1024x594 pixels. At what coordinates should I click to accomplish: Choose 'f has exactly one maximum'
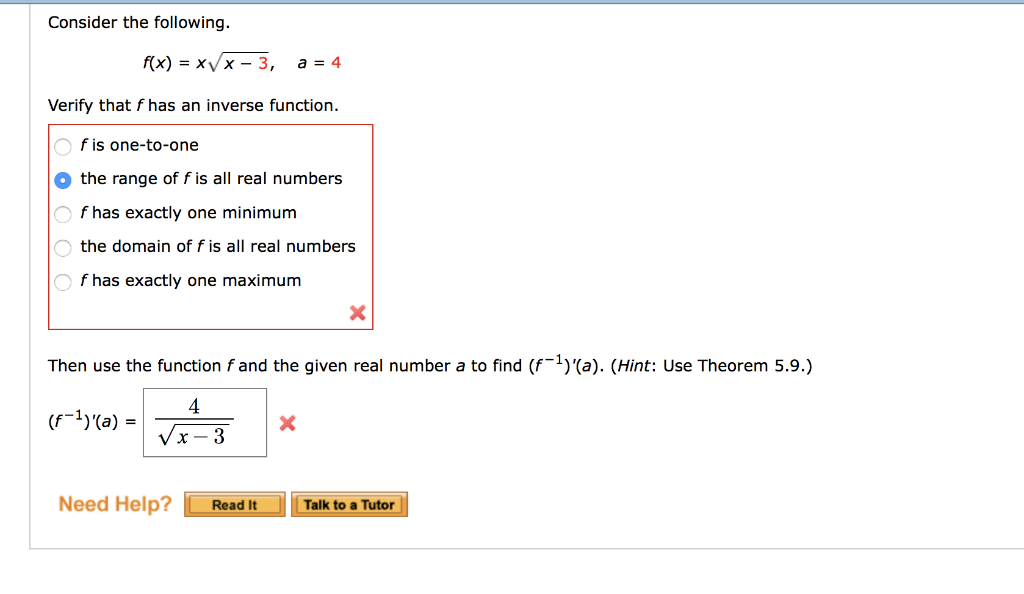coord(62,281)
